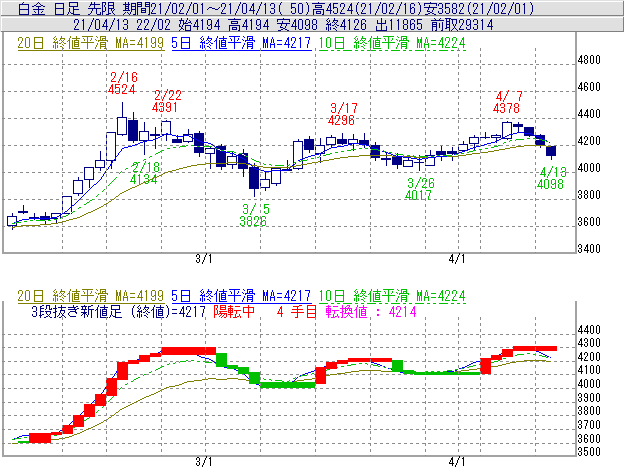The image size is (624, 473).
Task: Select upper chart 5日 終値平滑 MA=4217 legend
Action: (241, 43)
